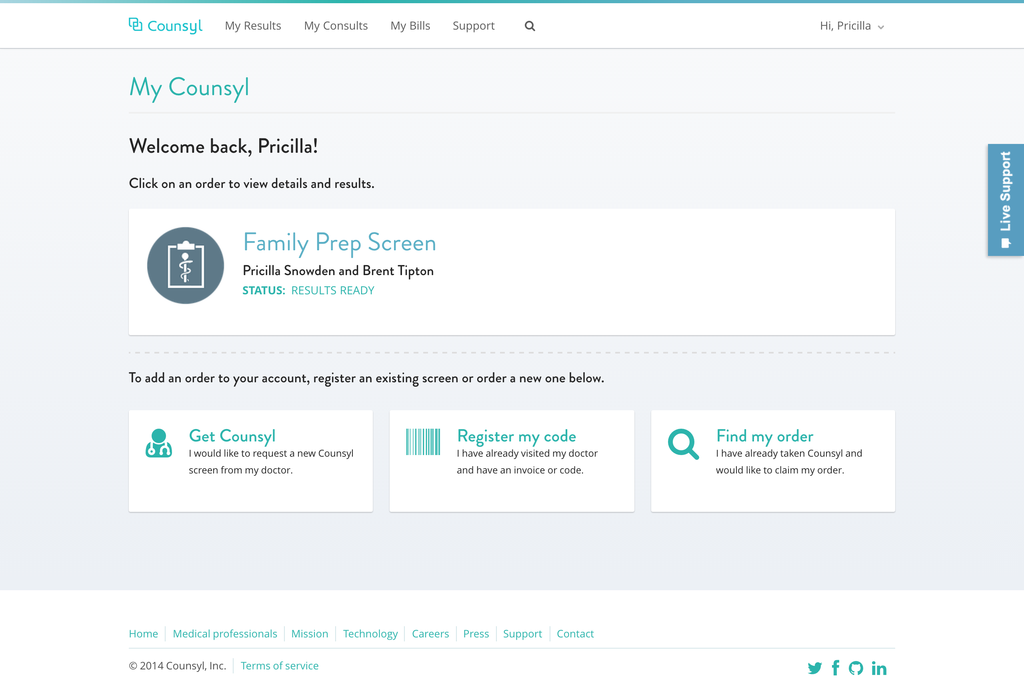Click the My Counsyl page title

click(189, 88)
